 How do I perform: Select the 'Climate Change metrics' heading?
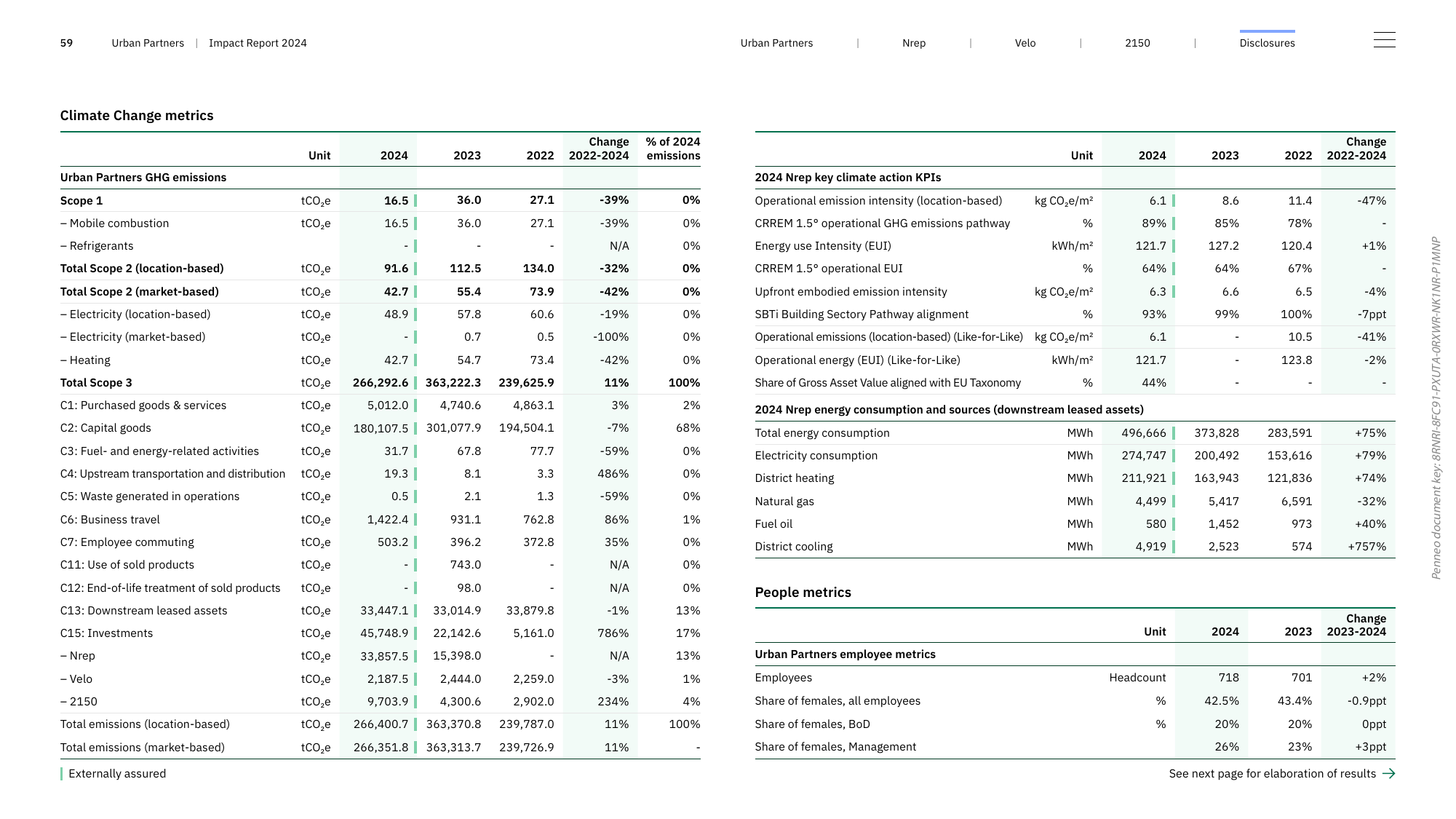tap(137, 115)
